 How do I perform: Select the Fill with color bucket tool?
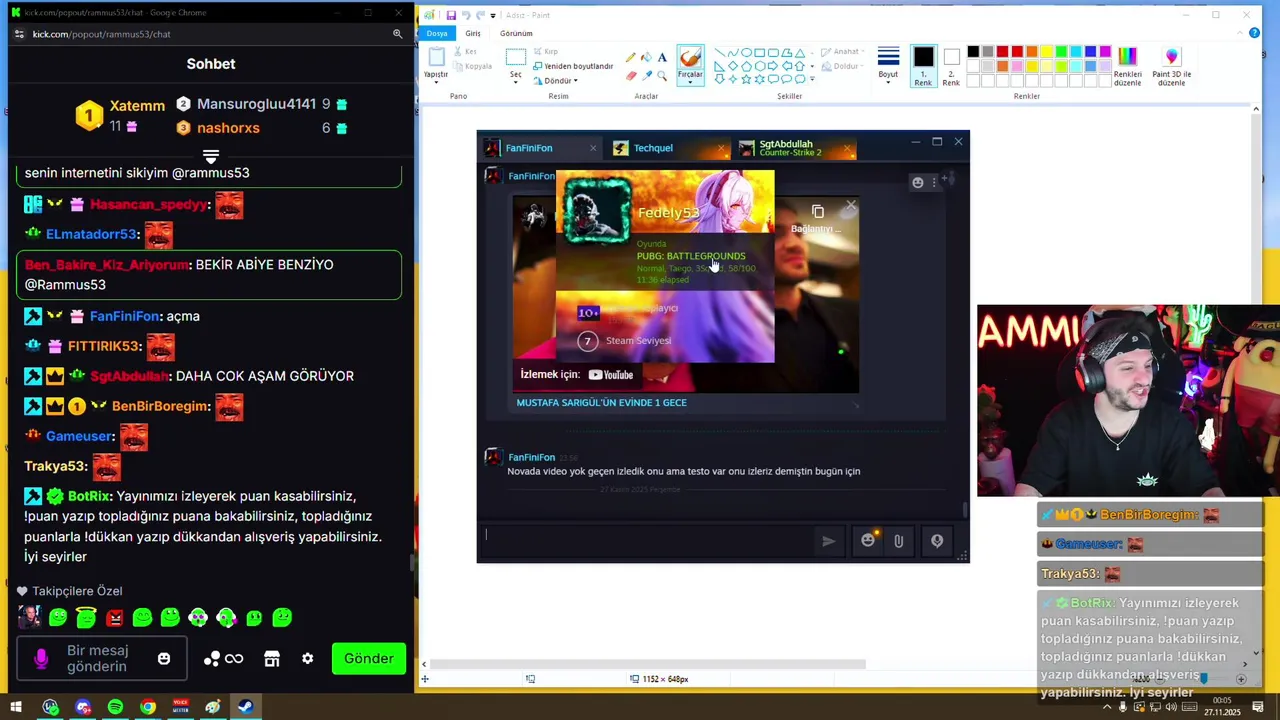click(x=646, y=57)
